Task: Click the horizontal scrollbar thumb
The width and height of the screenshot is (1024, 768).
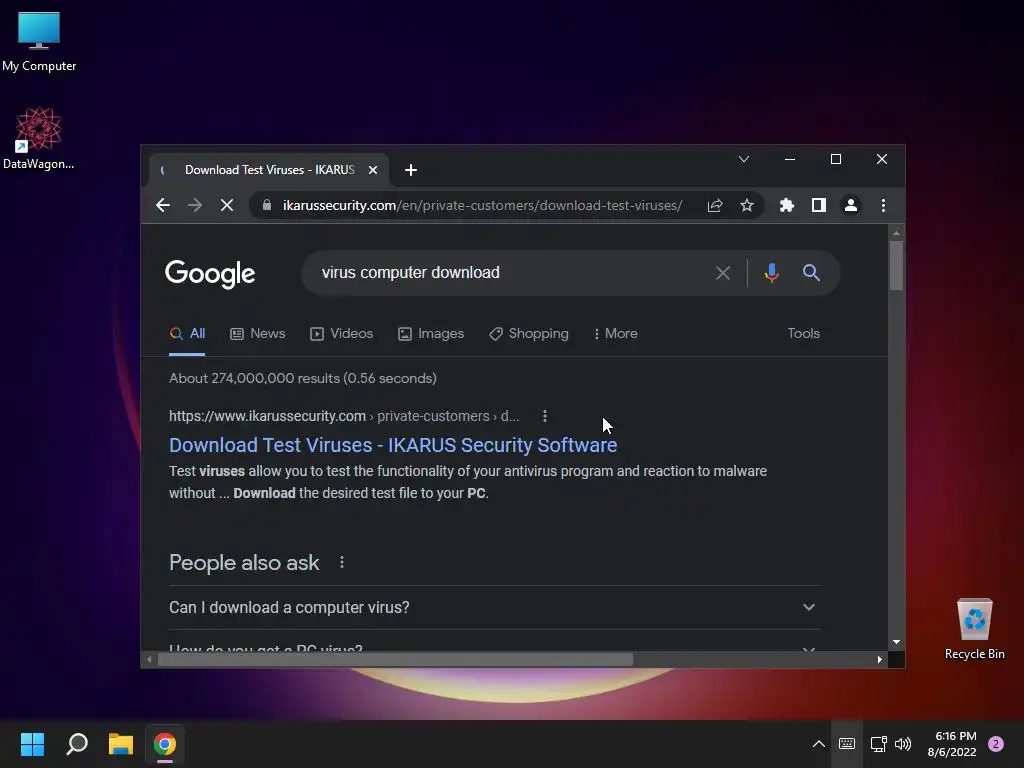Action: click(395, 660)
